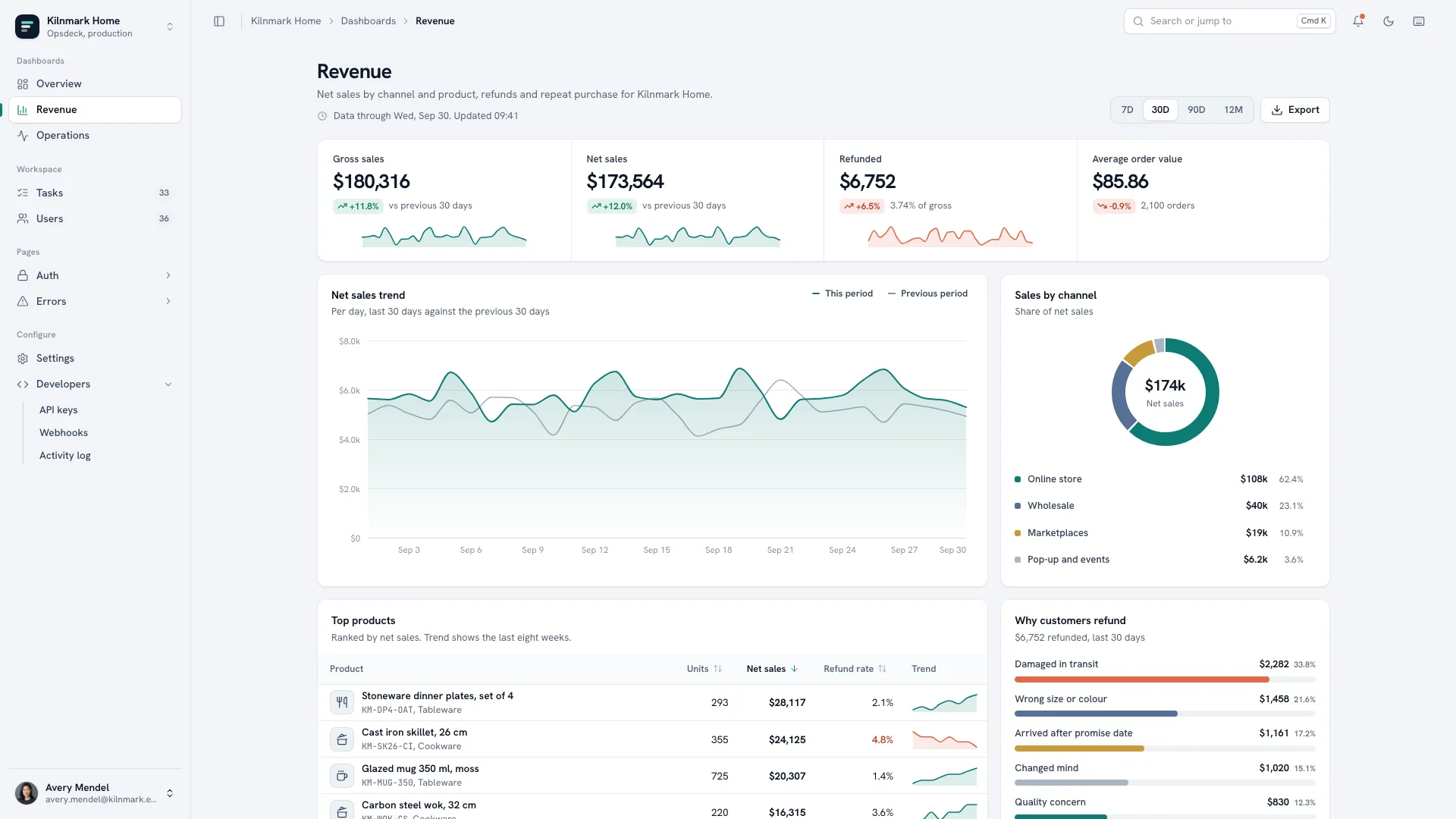1456x819 pixels.
Task: Sort products by Refund rate
Action: tap(855, 669)
